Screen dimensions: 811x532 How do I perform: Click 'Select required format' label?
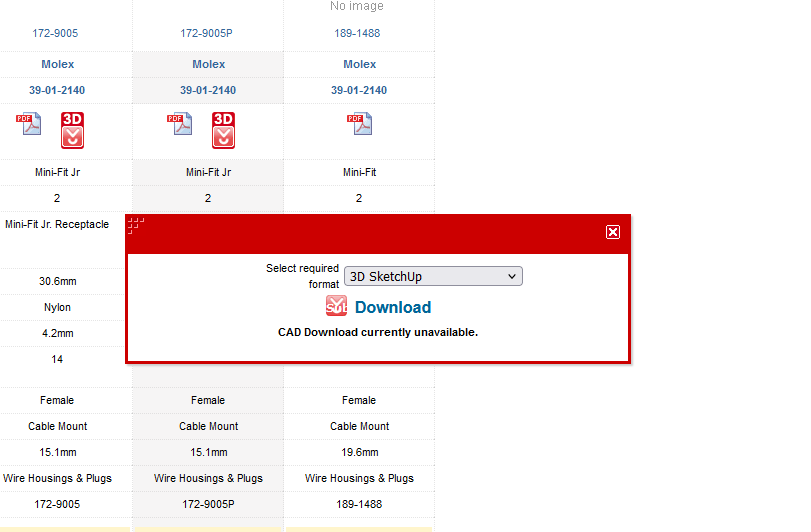click(x=303, y=276)
